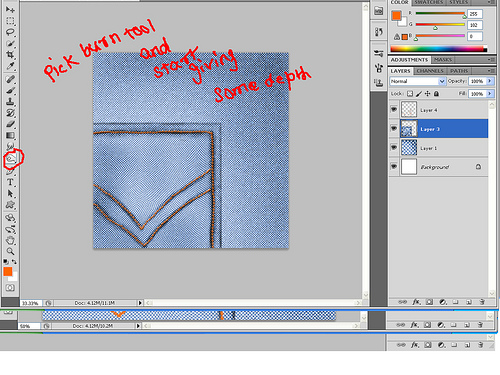Select the Rectangular Marquee tool
The image size is (500, 375).
coord(10,21)
